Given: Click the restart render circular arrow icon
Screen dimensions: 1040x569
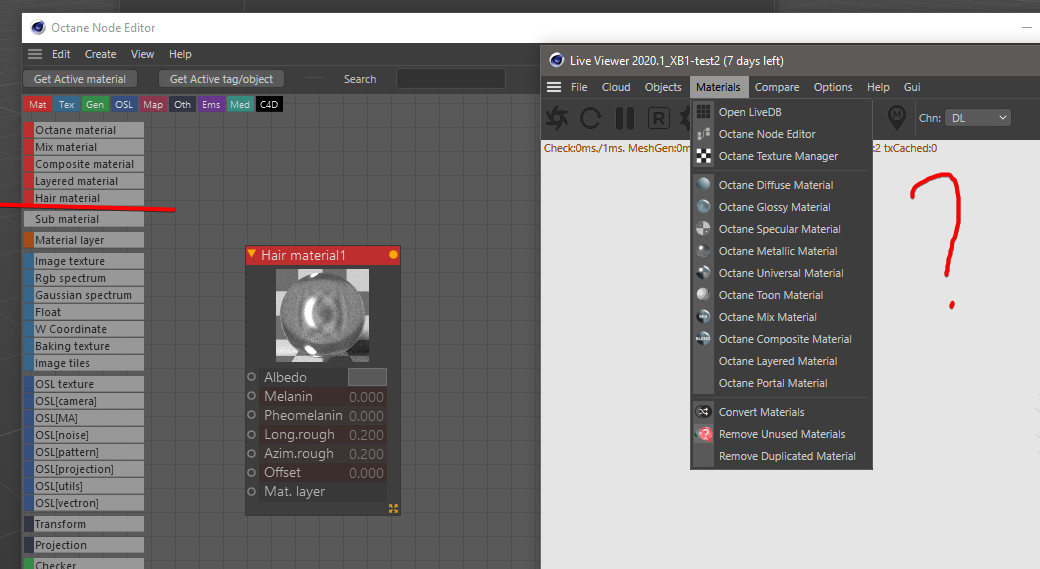Looking at the screenshot, I should click(590, 118).
